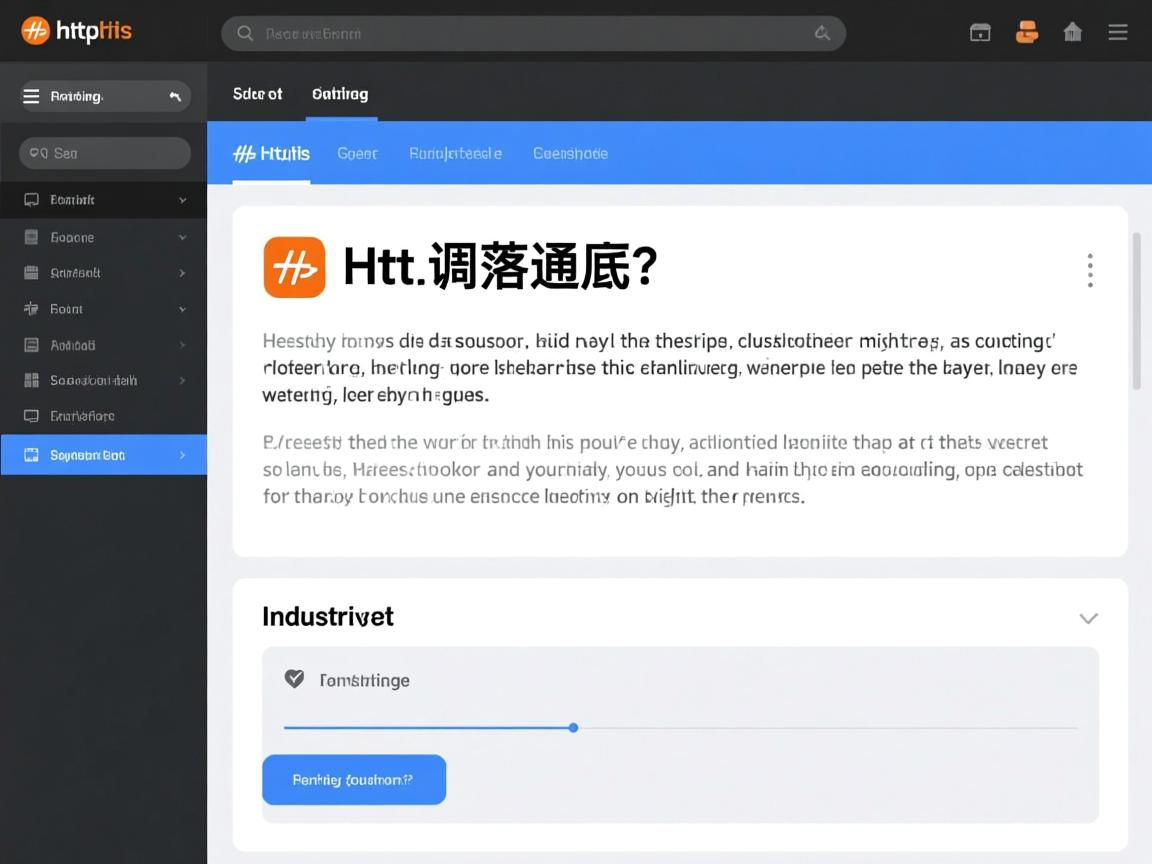Click the Htutis link in the blue navigation bar

pos(270,153)
